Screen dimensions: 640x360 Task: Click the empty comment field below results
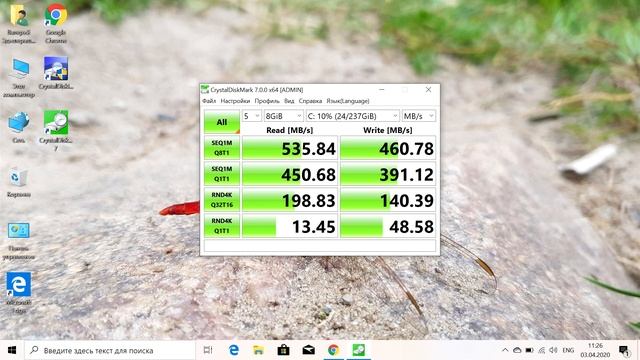(320, 245)
